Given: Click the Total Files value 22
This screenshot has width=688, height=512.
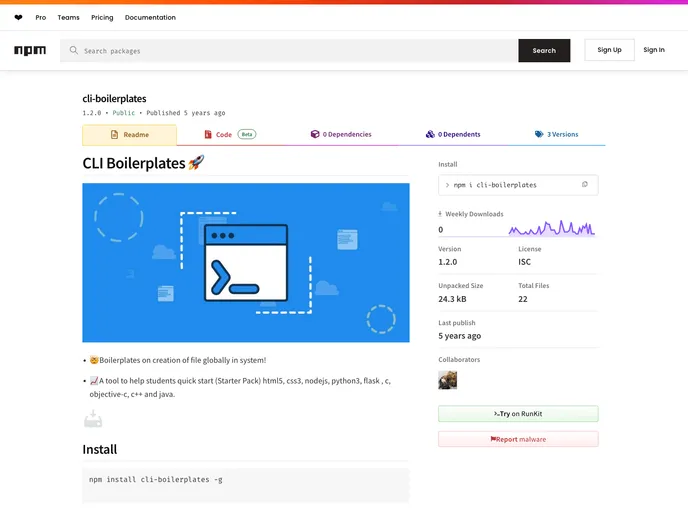Looking at the screenshot, I should [x=523, y=299].
